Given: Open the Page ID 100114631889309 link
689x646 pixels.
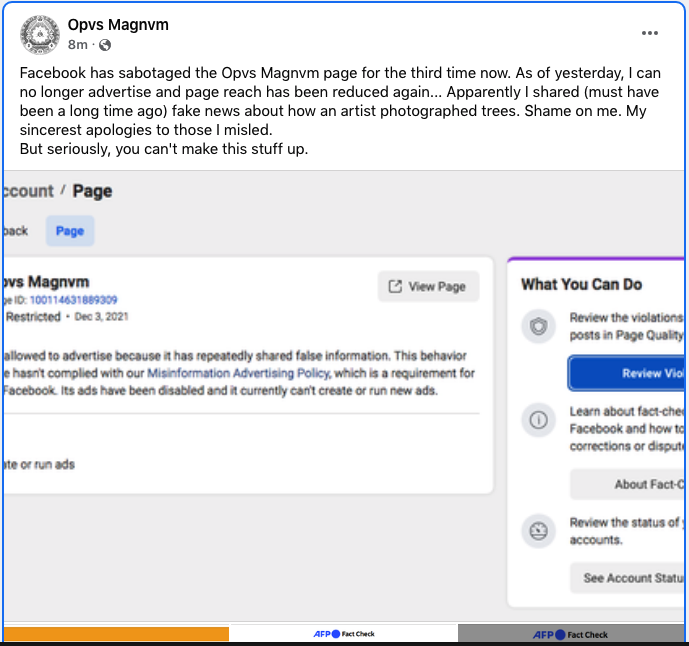Looking at the screenshot, I should (73, 300).
